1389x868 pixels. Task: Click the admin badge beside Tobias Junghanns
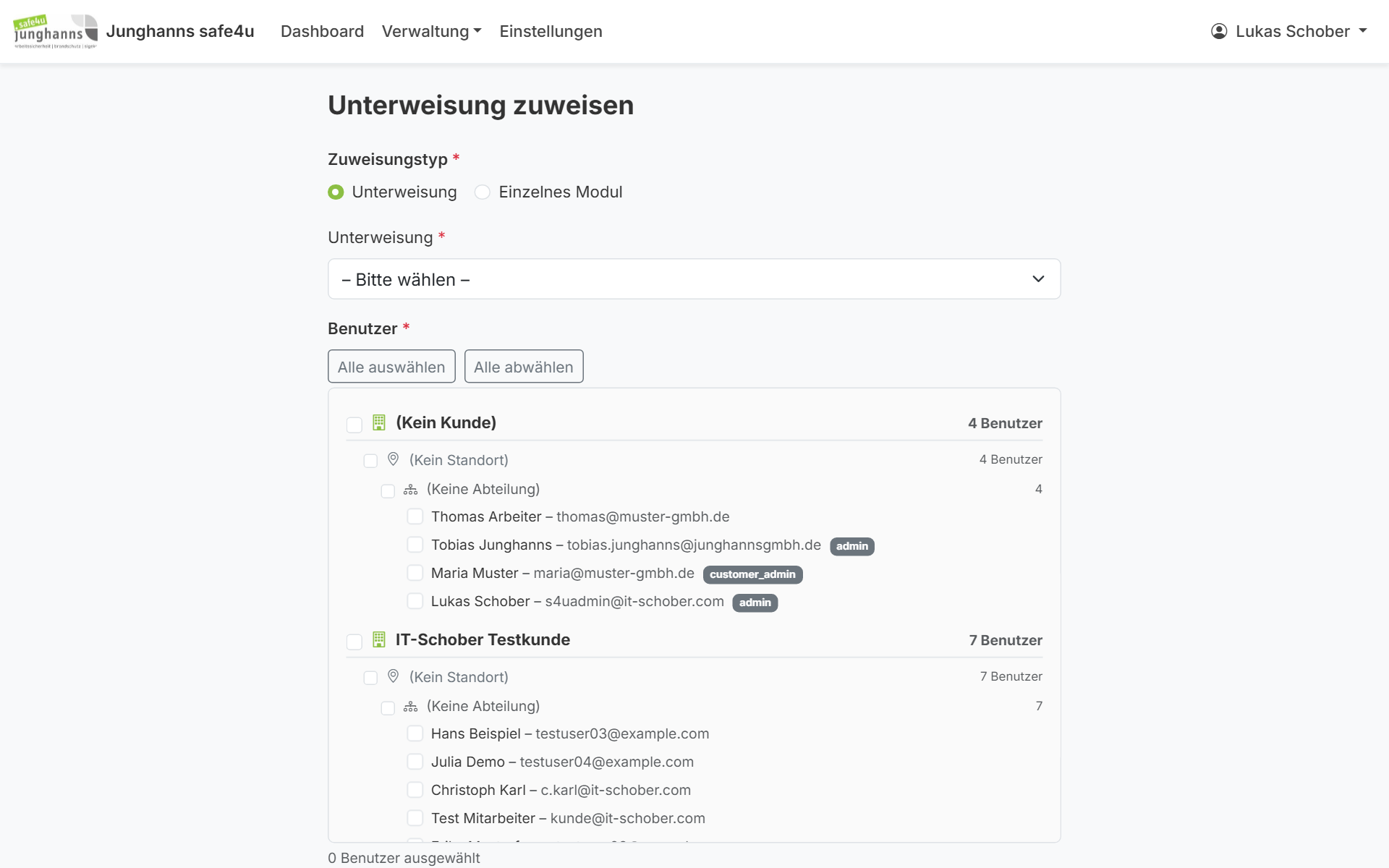[852, 546]
